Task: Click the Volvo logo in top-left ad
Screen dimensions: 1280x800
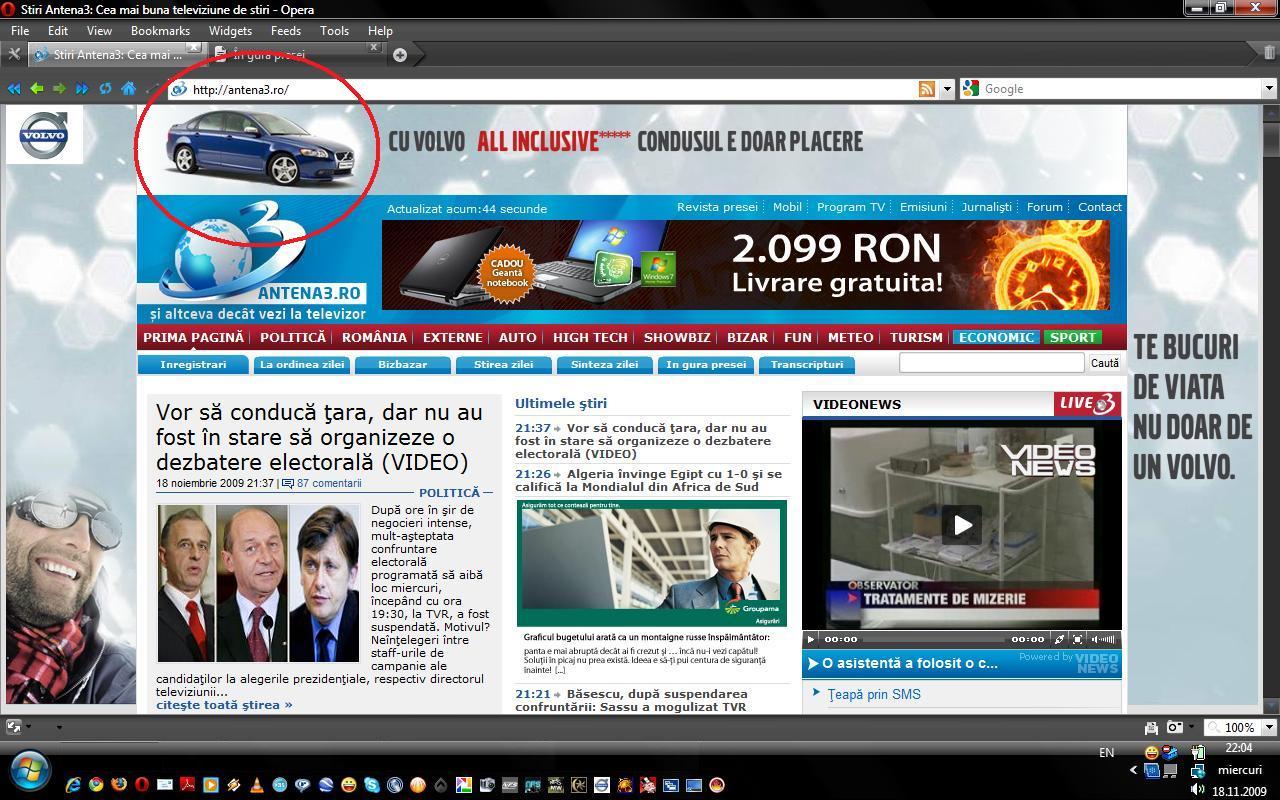Action: (x=44, y=136)
